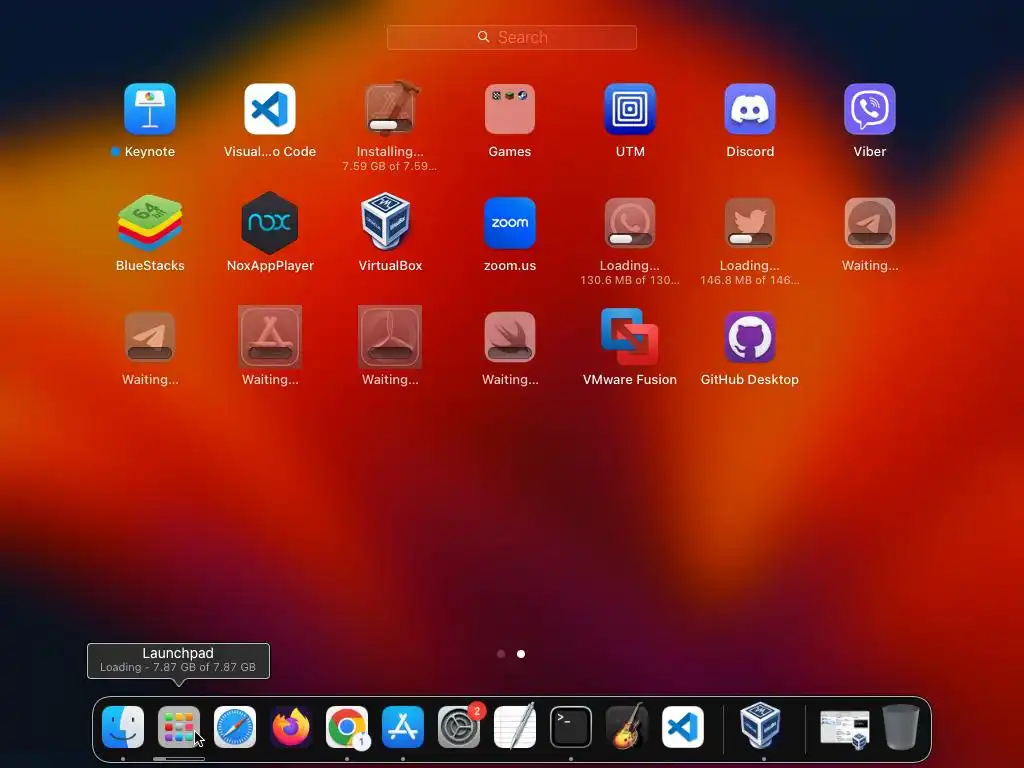This screenshot has width=1024, height=768.
Task: Launch Visual Studio Code from the Launchpad grid
Action: pos(270,109)
